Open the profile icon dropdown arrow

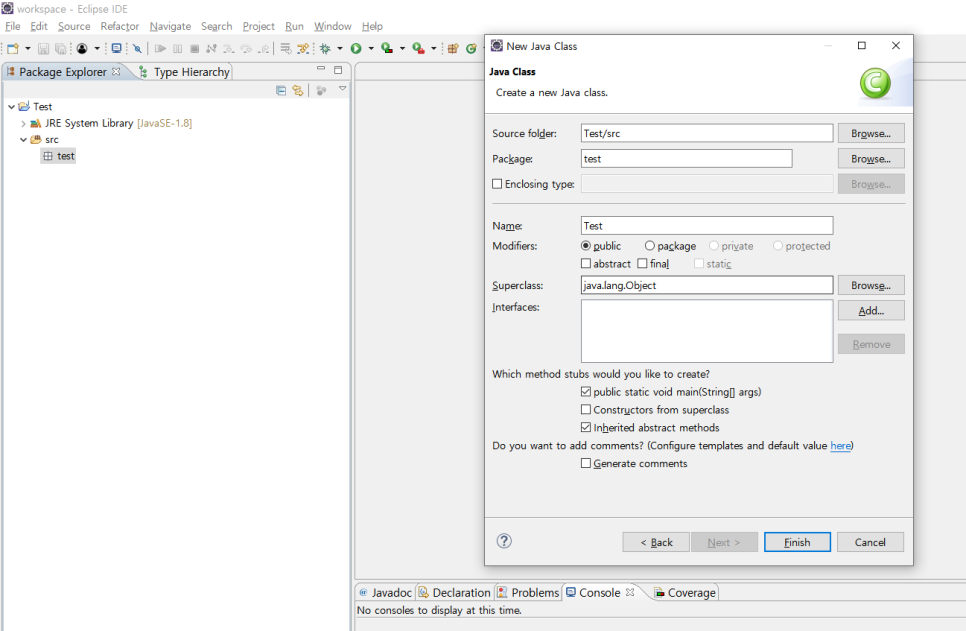click(97, 49)
